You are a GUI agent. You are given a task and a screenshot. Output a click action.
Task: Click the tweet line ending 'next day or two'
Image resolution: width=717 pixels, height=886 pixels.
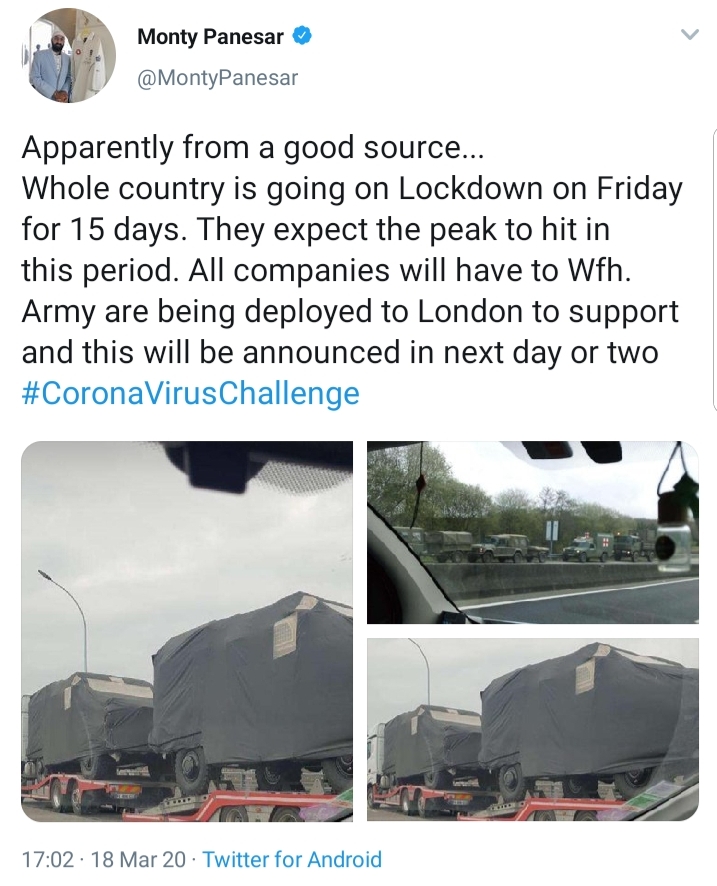340,352
